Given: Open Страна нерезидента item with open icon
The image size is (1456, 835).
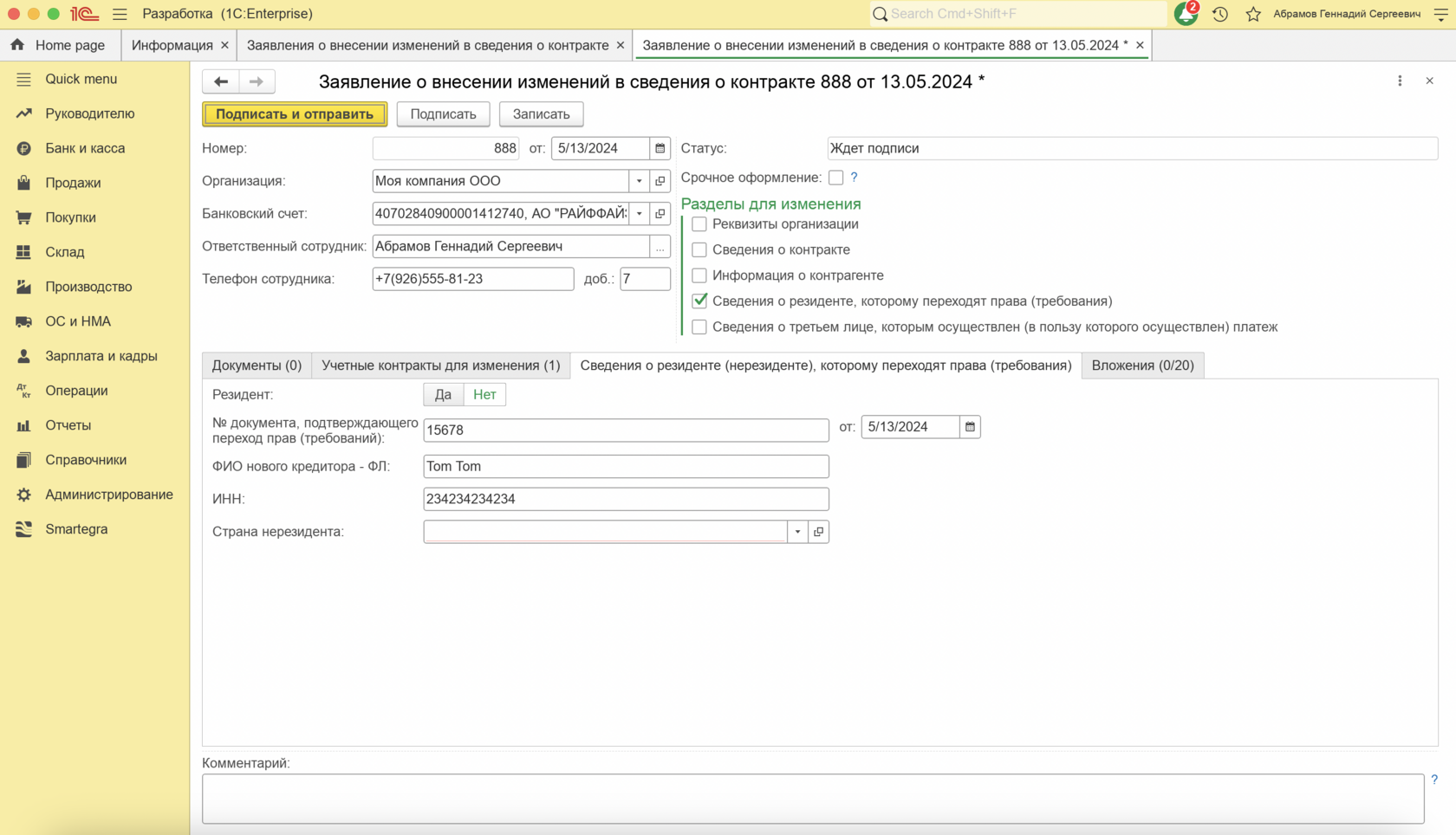Looking at the screenshot, I should tap(819, 532).
